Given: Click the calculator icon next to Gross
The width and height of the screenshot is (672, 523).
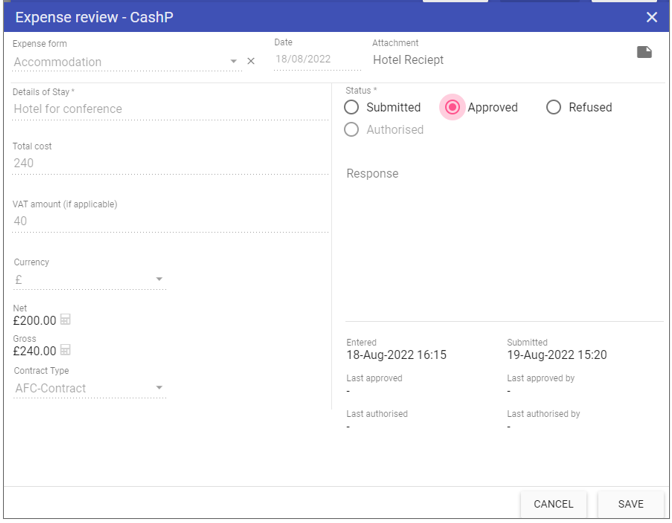Looking at the screenshot, I should [x=66, y=351].
